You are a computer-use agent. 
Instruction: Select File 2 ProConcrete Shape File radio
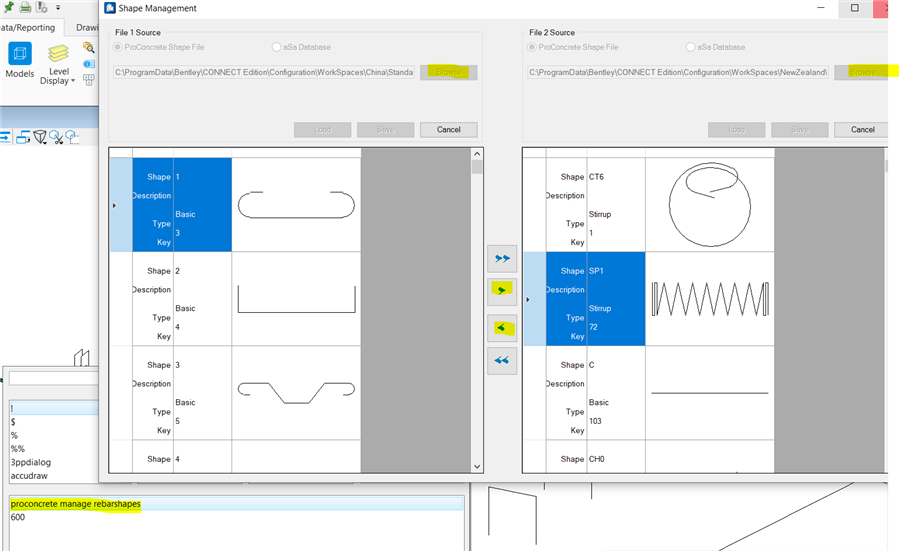531,47
